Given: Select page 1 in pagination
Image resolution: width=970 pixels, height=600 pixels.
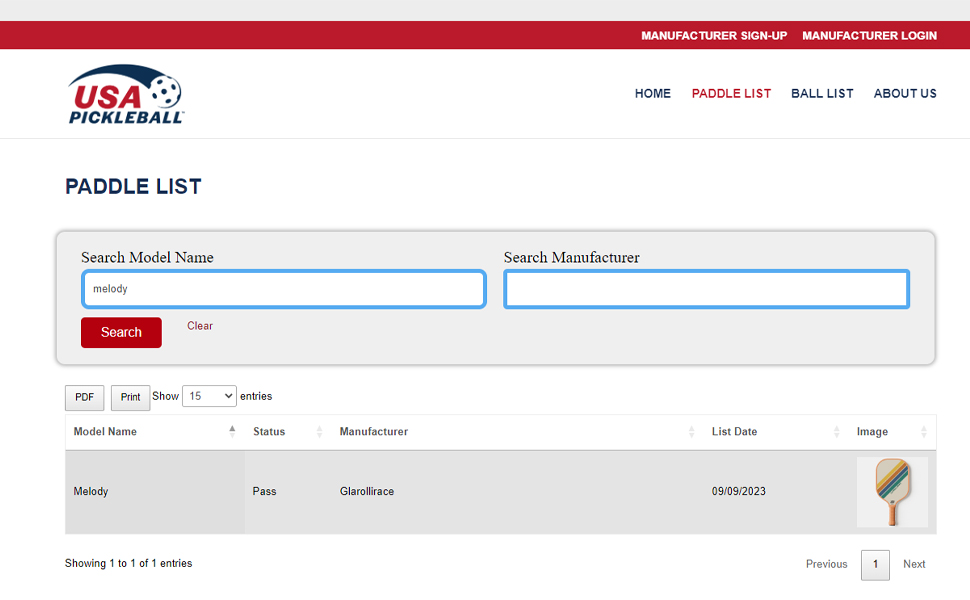Looking at the screenshot, I should (875, 565).
